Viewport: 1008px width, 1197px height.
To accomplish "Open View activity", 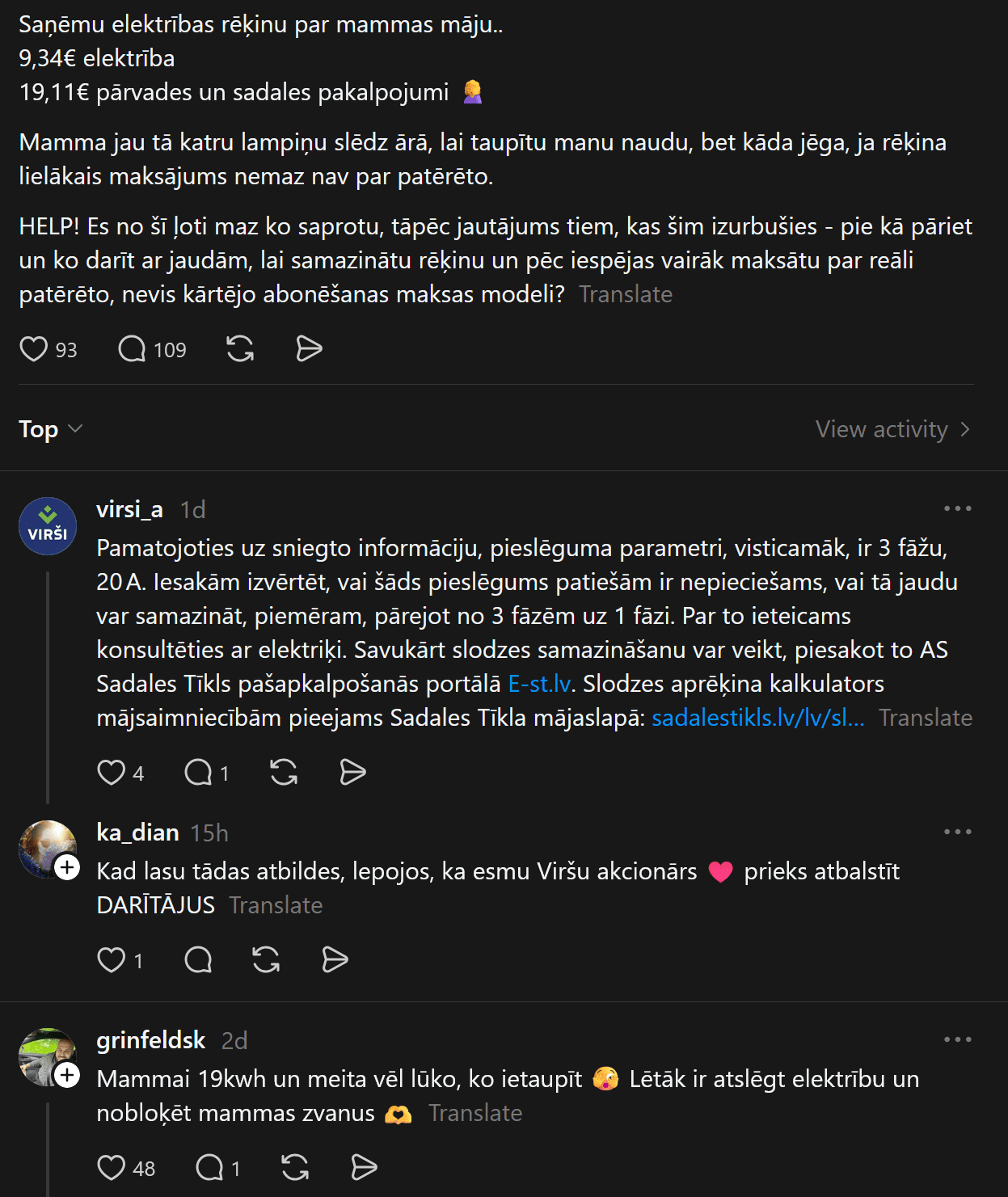I will pos(892,429).
